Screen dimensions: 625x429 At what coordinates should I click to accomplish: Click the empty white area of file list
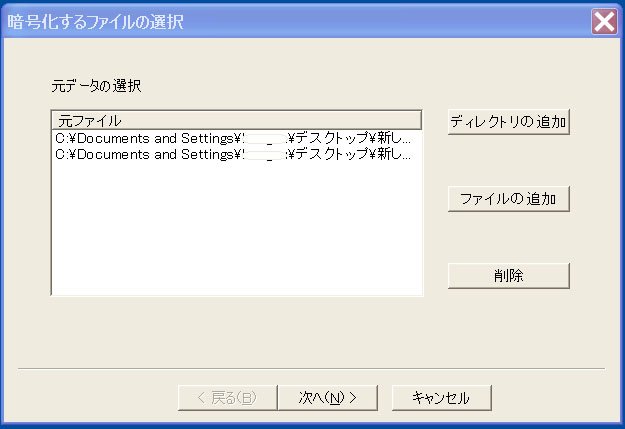(237, 227)
